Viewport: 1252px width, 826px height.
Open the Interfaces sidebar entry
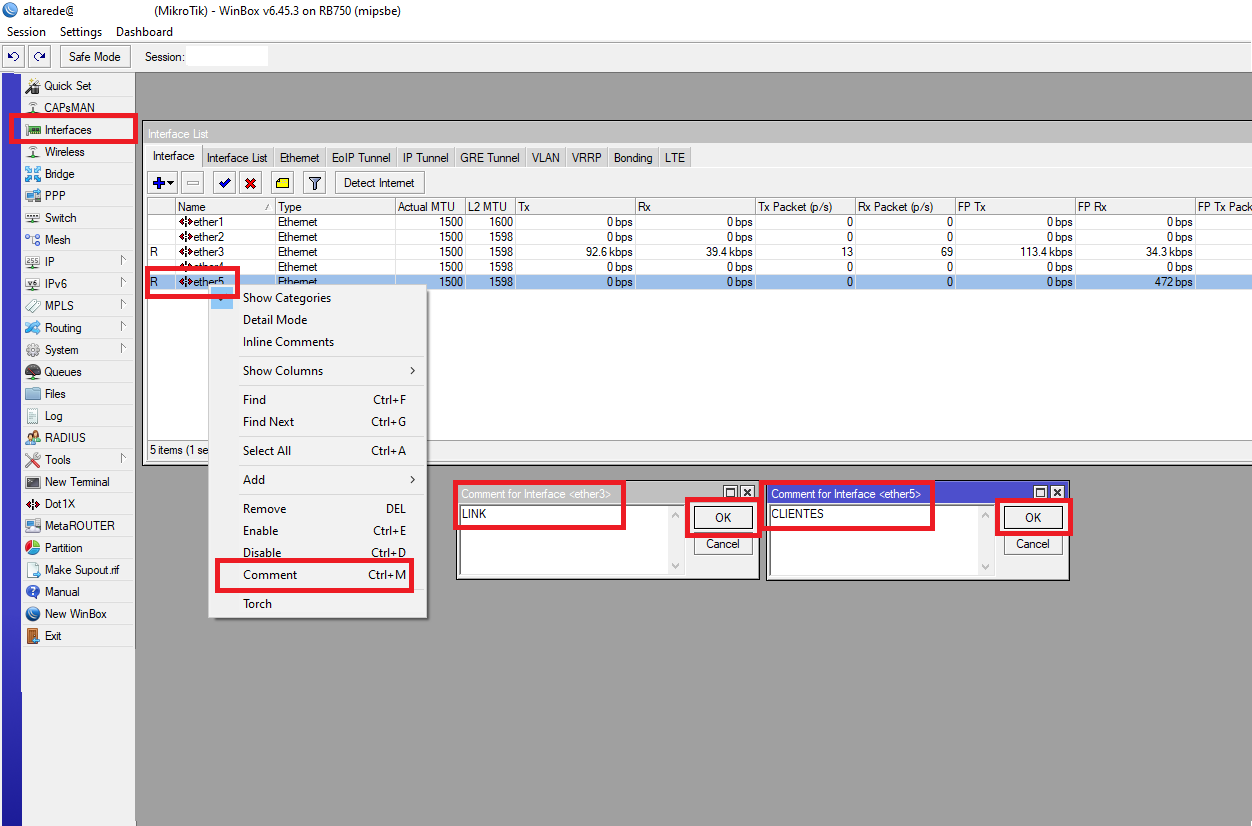tap(78, 130)
